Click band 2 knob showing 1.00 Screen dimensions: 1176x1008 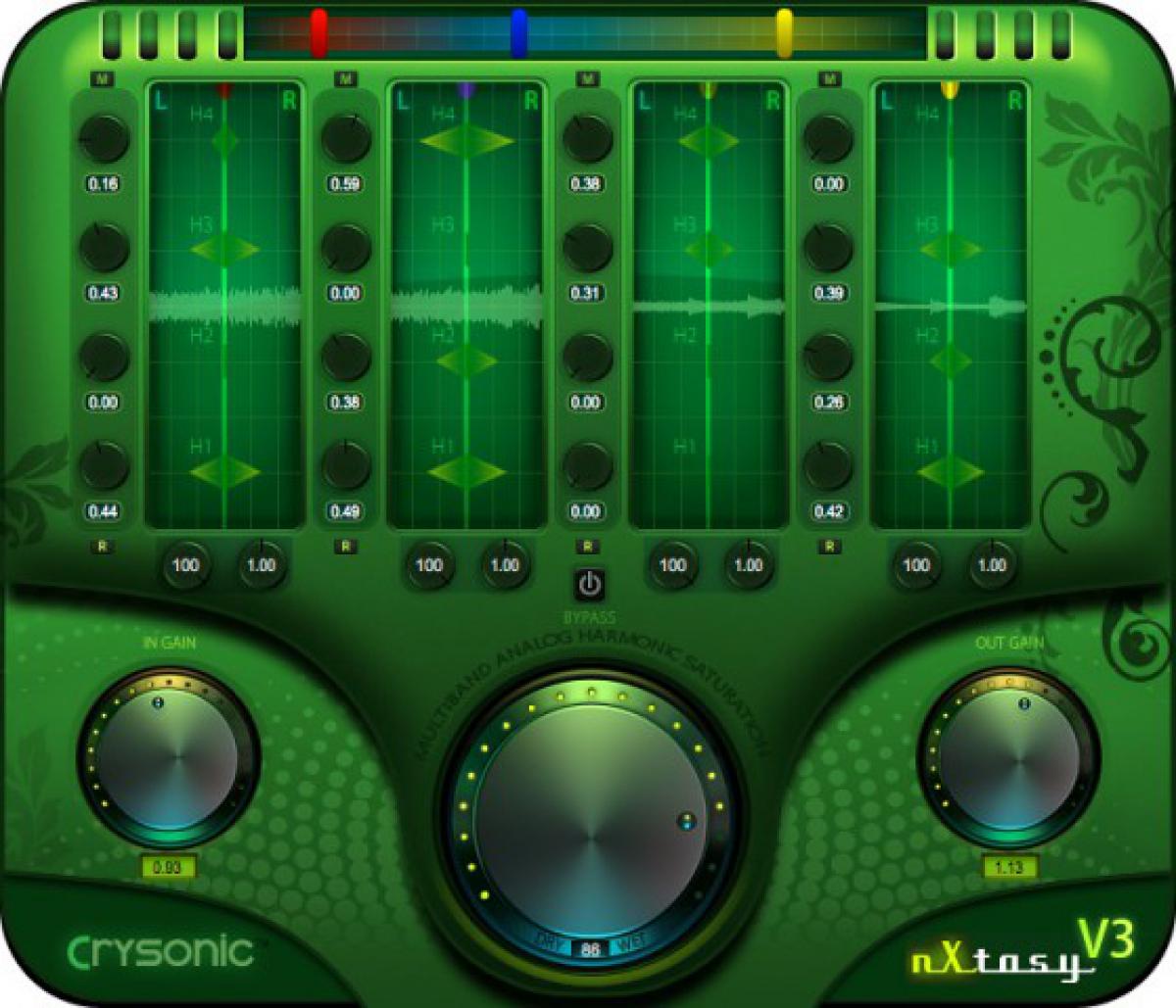505,565
